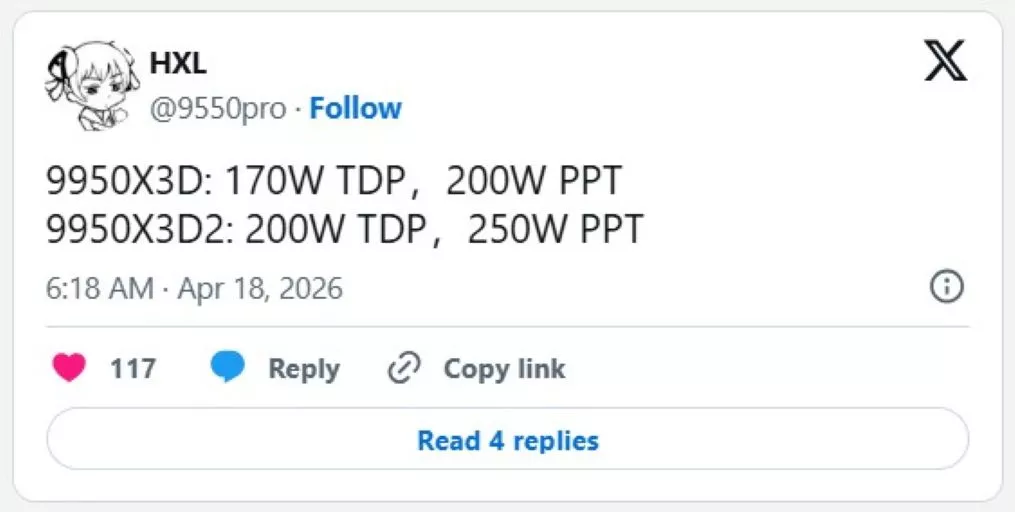Click the 200W PPT text
The image size is (1015, 512).
click(534, 181)
